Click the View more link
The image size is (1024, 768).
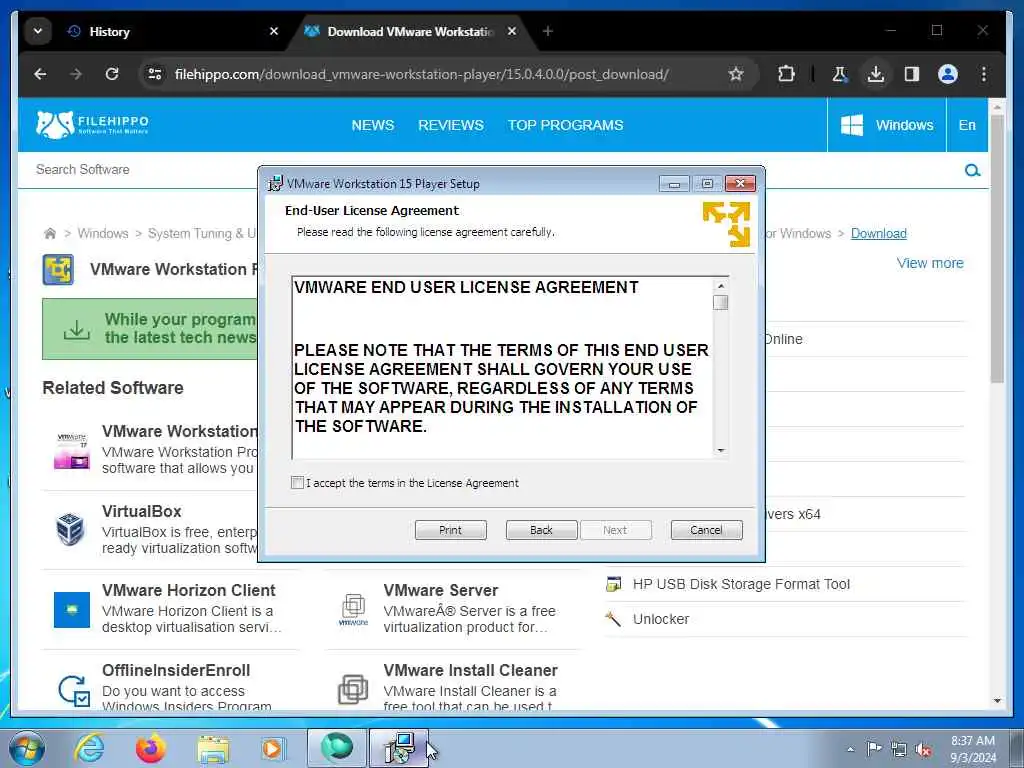click(930, 263)
